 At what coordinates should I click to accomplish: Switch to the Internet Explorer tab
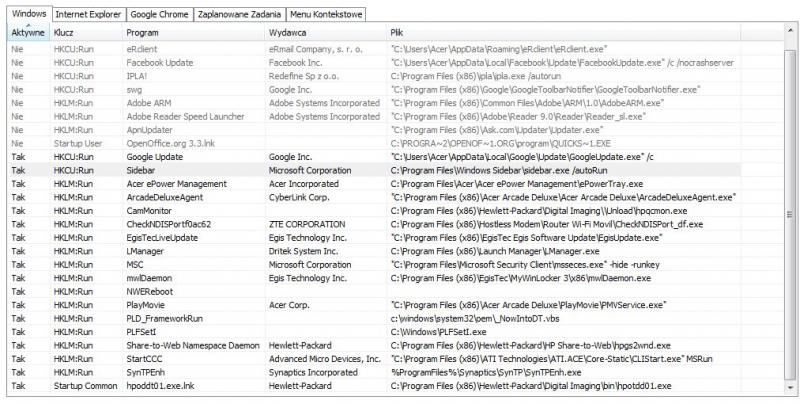point(88,15)
